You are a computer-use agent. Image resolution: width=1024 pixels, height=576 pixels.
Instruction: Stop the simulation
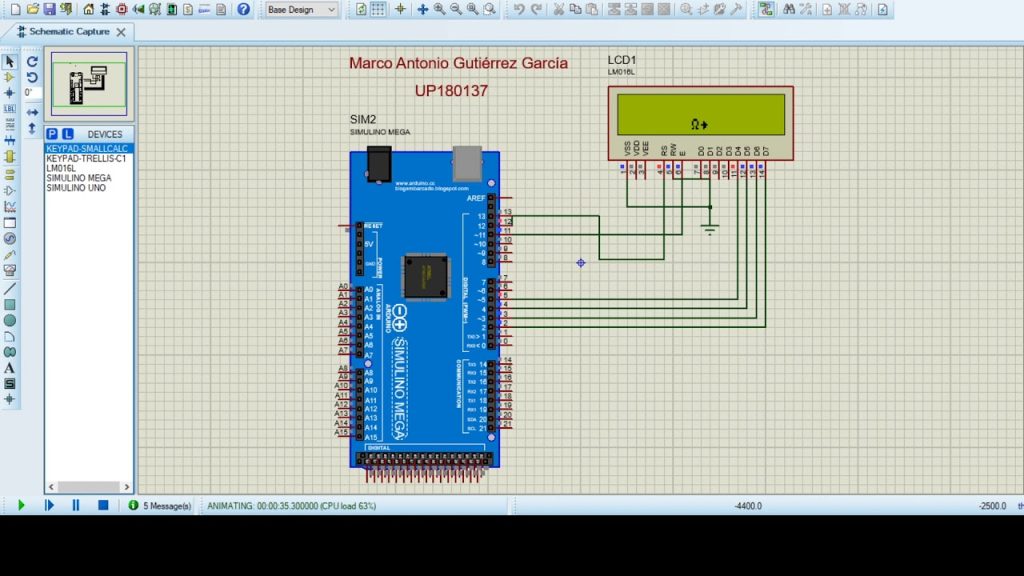(x=102, y=505)
